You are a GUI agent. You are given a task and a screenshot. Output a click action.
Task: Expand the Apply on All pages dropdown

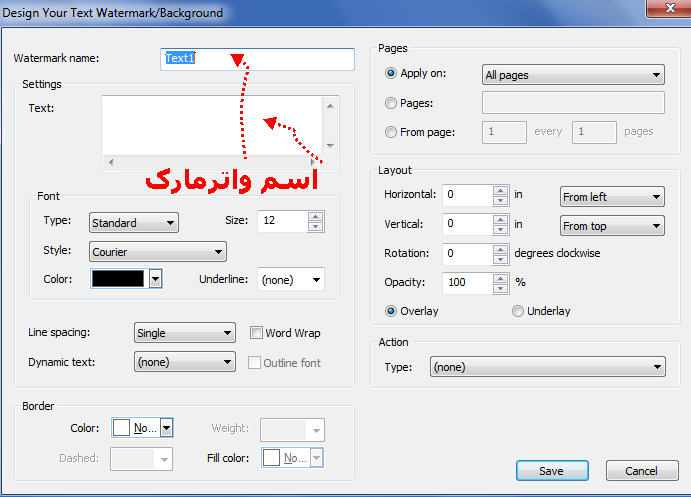pos(573,75)
